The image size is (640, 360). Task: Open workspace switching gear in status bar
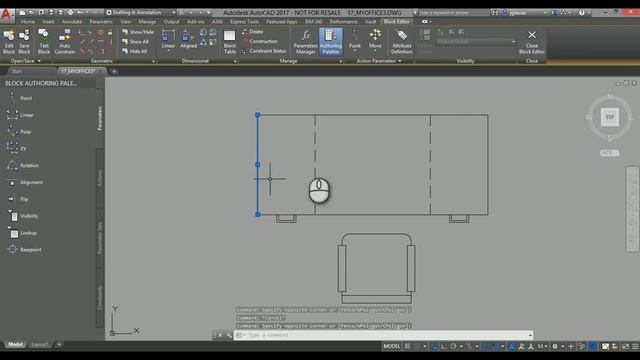click(x=555, y=346)
